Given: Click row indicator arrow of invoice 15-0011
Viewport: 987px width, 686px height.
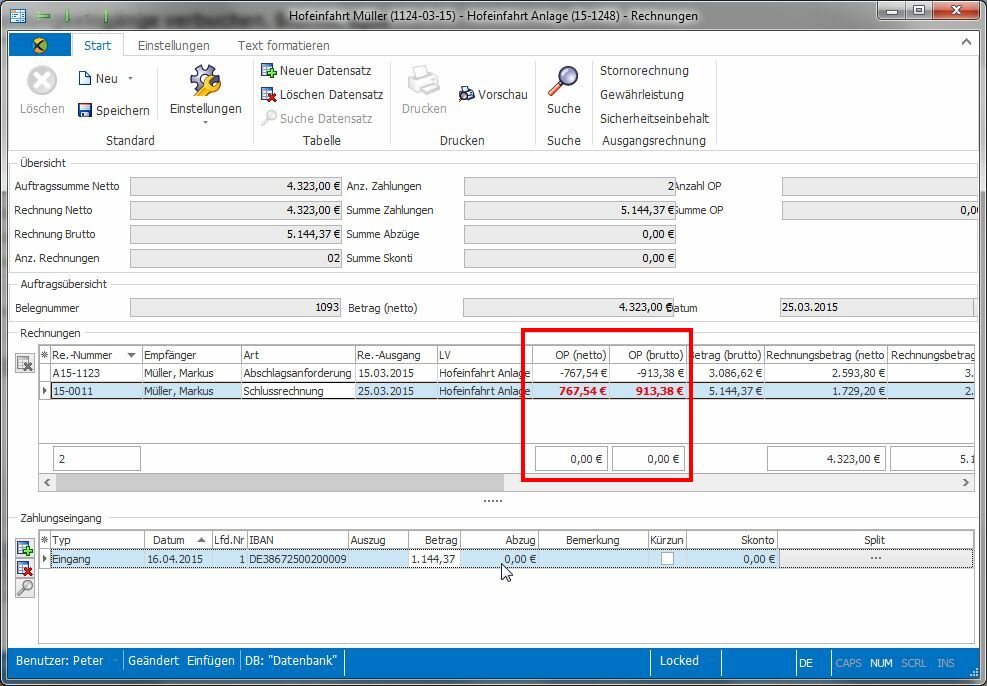Looking at the screenshot, I should (44, 391).
